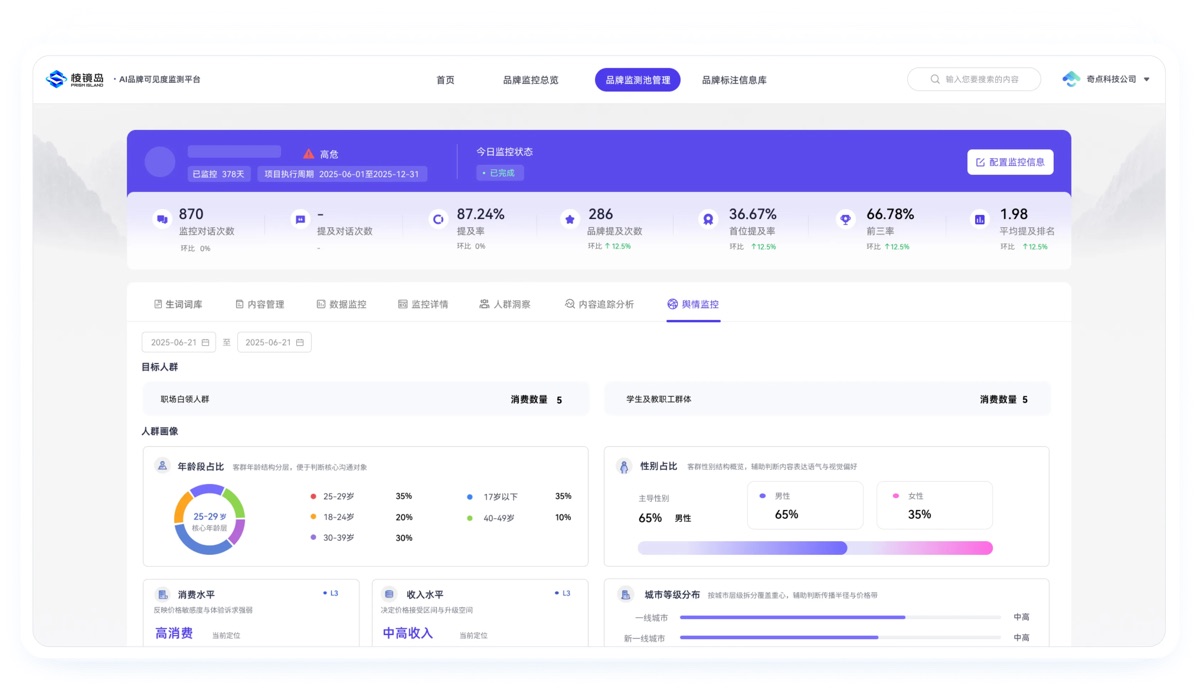Image resolution: width=1200 pixels, height=689 pixels.
Task: Click the 监控对话次数 chat icon
Action: tap(162, 219)
